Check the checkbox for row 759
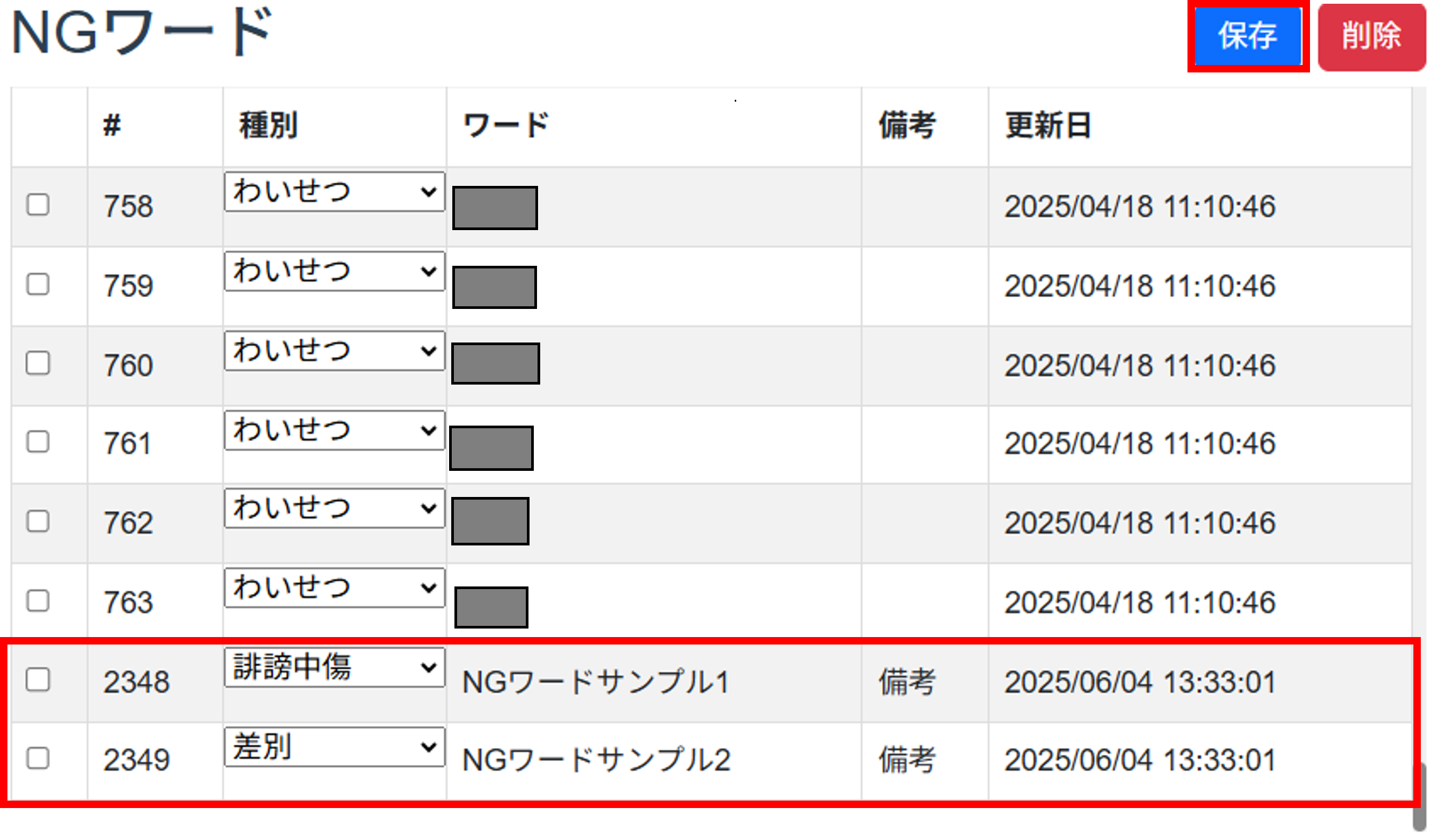Screen dimensions: 1440x840 [38, 284]
